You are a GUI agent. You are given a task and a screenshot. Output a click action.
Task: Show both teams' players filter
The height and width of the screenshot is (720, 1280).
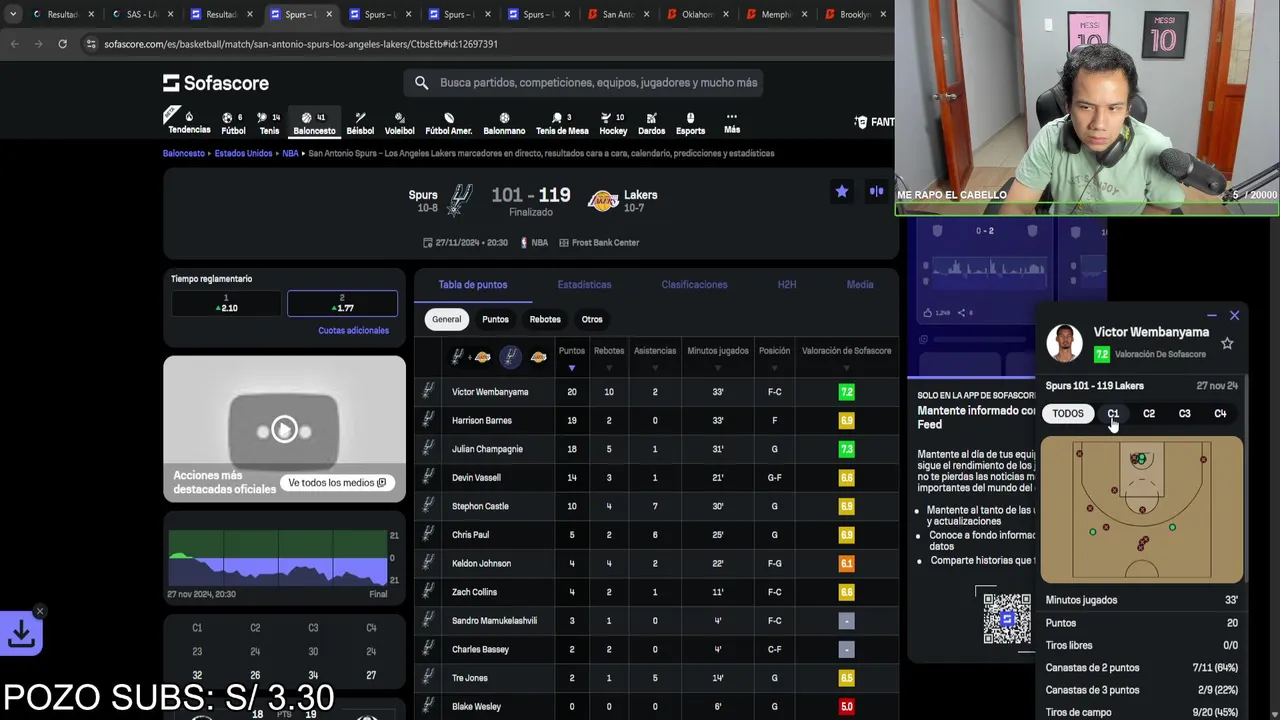(469, 357)
